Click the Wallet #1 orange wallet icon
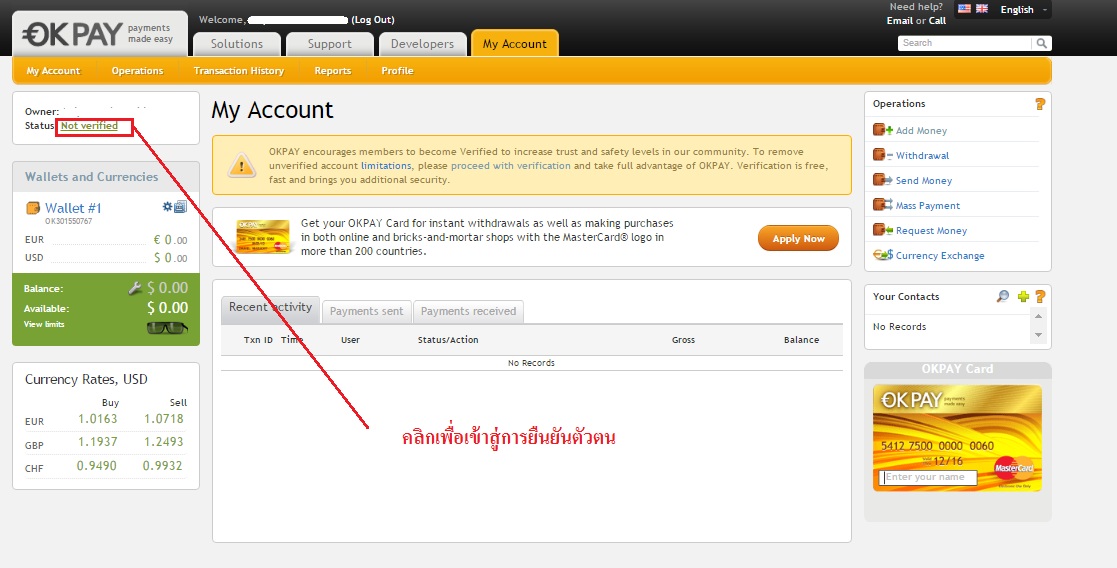 point(33,208)
